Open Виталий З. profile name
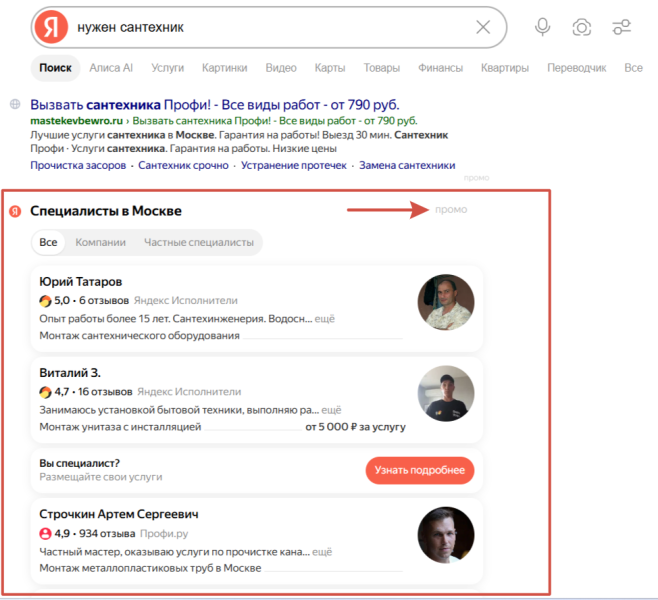Image resolution: width=658 pixels, height=600 pixels. [70, 373]
